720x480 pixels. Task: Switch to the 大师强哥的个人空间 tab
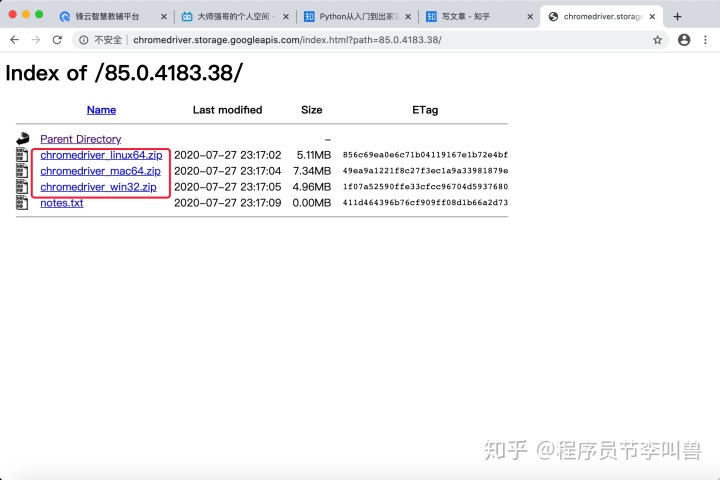233,17
